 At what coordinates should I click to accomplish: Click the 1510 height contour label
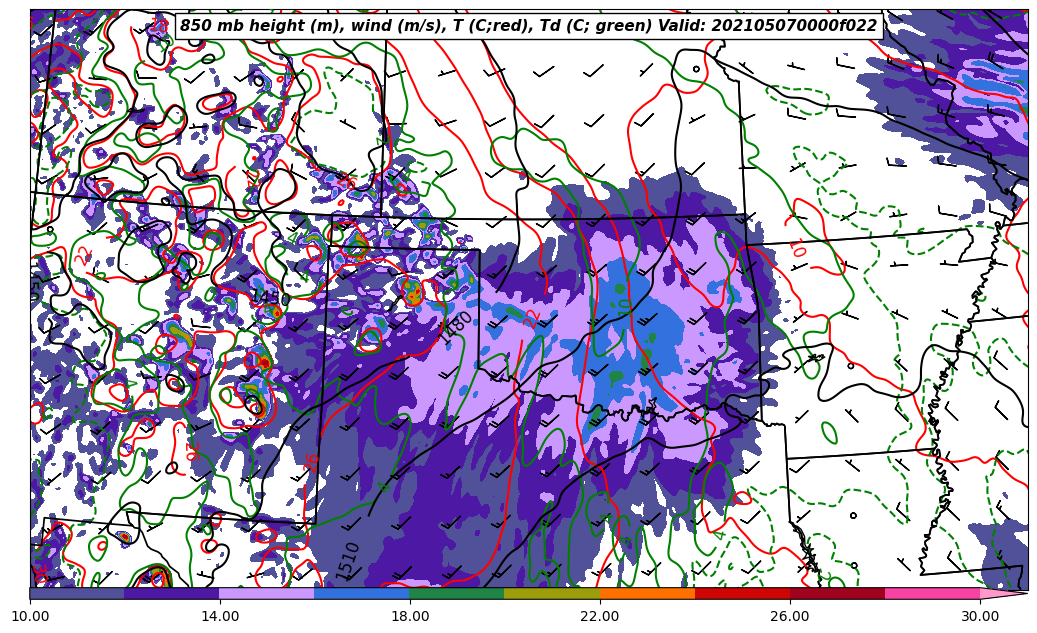pyautogui.click(x=347, y=561)
